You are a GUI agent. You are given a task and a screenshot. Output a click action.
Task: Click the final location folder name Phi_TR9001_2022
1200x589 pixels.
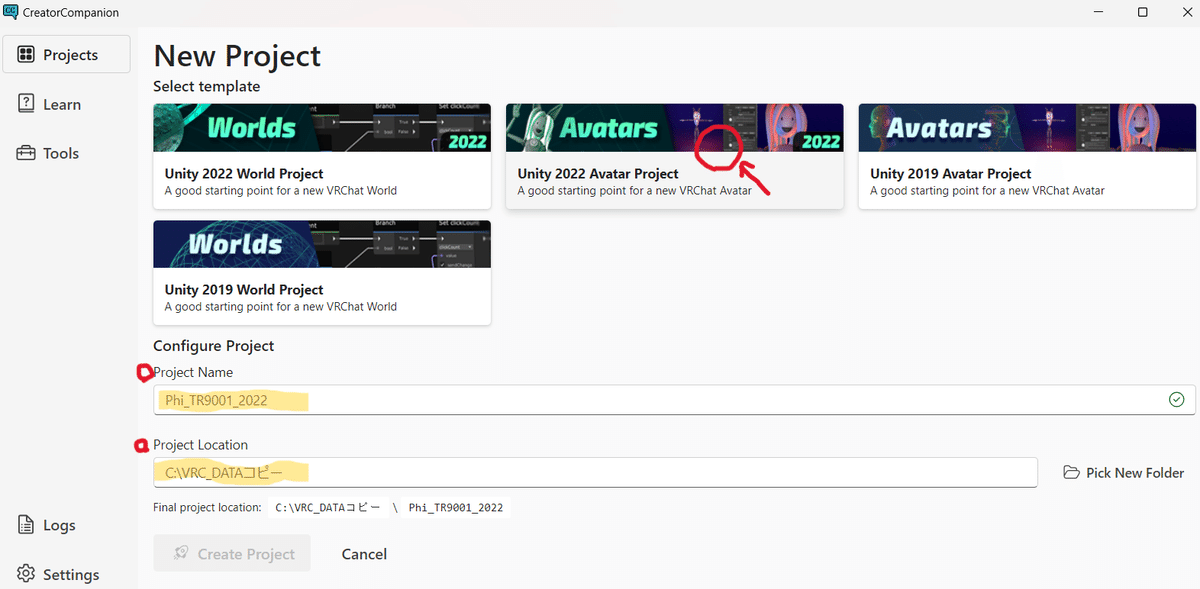pyautogui.click(x=458, y=507)
